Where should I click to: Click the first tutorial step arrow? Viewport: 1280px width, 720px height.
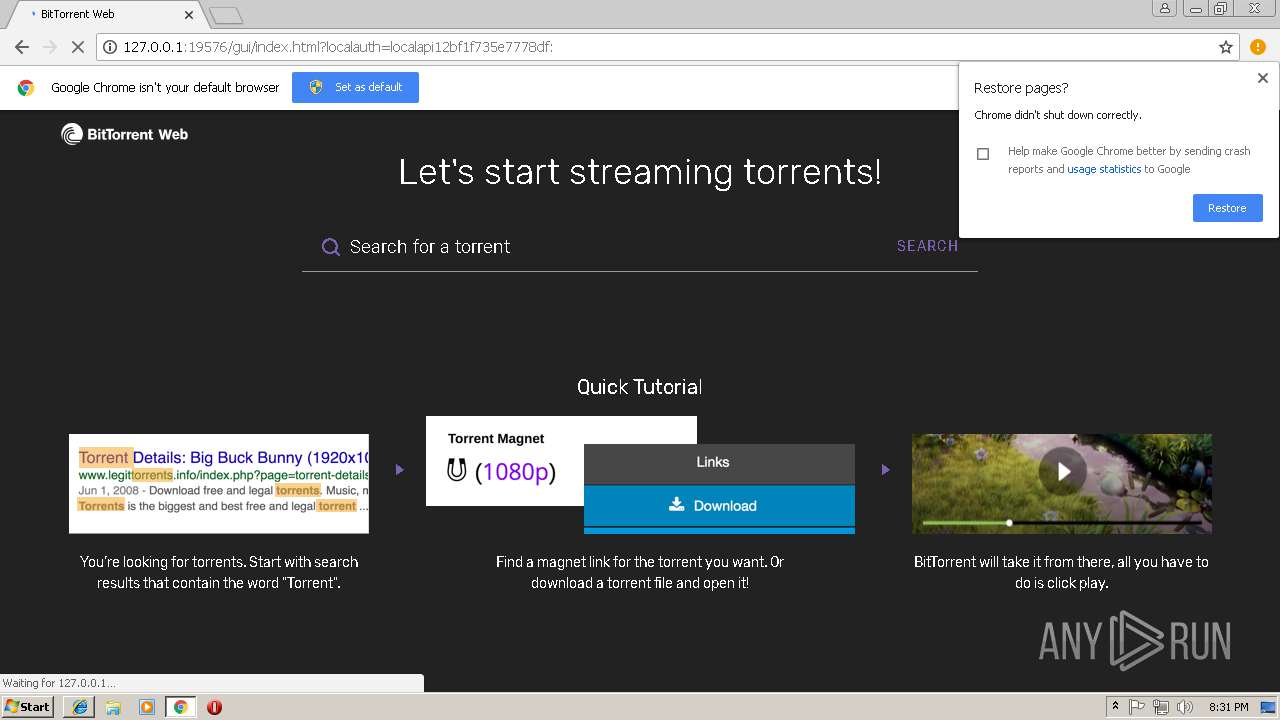click(x=399, y=469)
